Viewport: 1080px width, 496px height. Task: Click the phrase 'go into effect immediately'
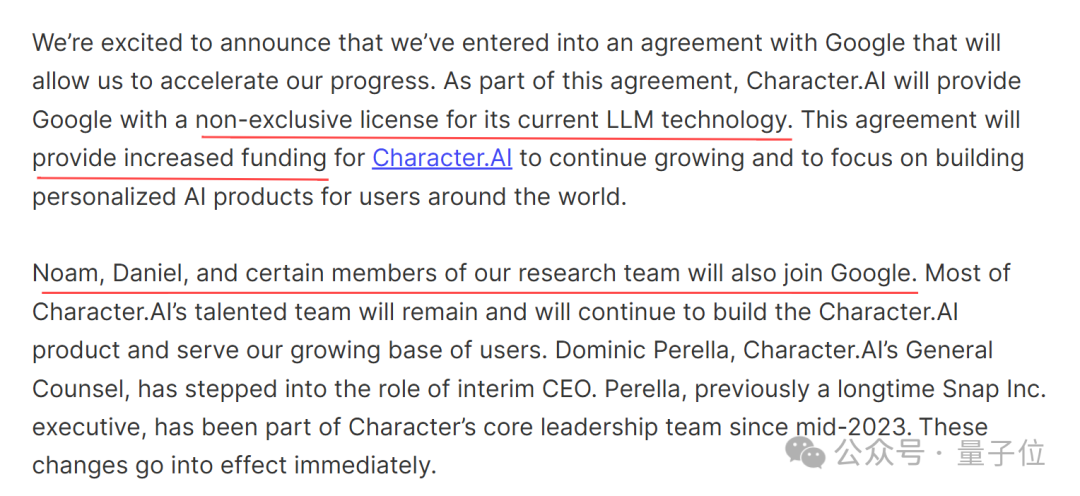pyautogui.click(x=282, y=466)
